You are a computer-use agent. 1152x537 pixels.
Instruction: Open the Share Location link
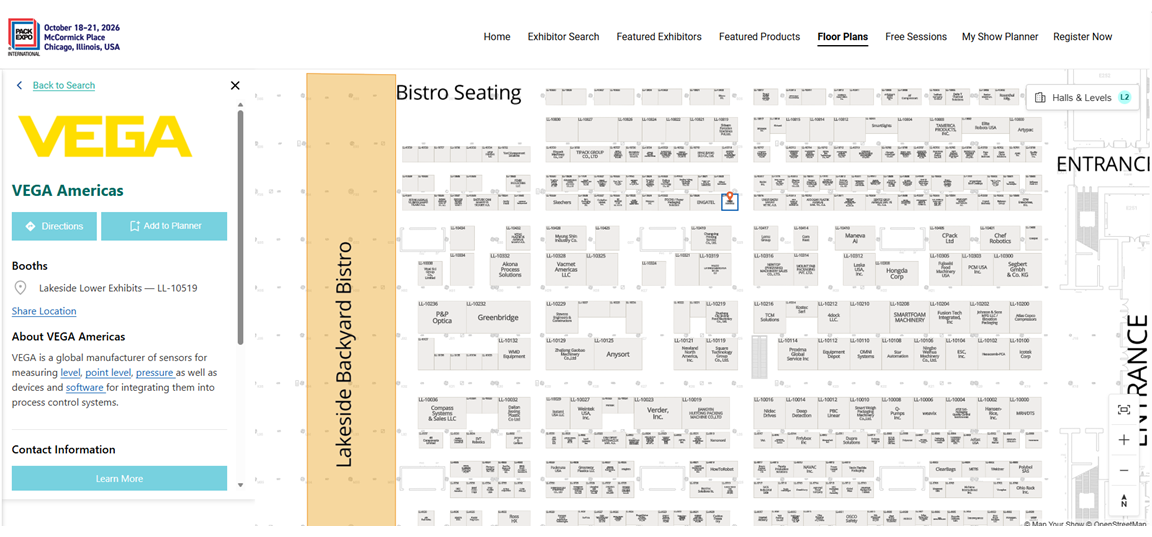point(44,311)
